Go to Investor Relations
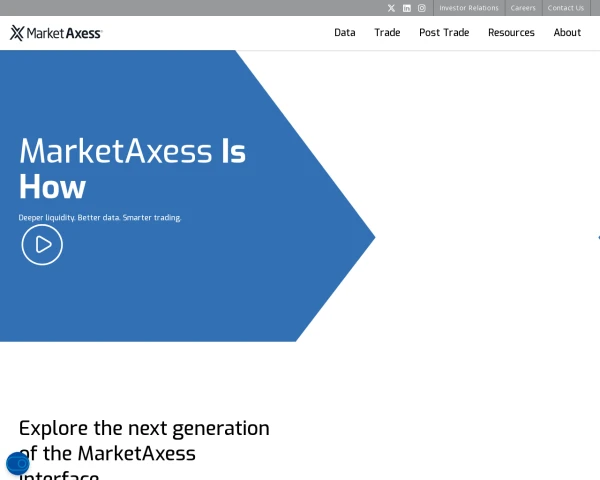 coord(469,8)
